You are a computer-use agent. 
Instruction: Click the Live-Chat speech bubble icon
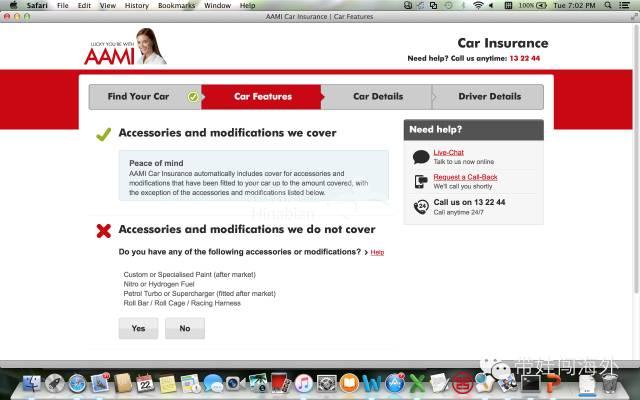421,157
